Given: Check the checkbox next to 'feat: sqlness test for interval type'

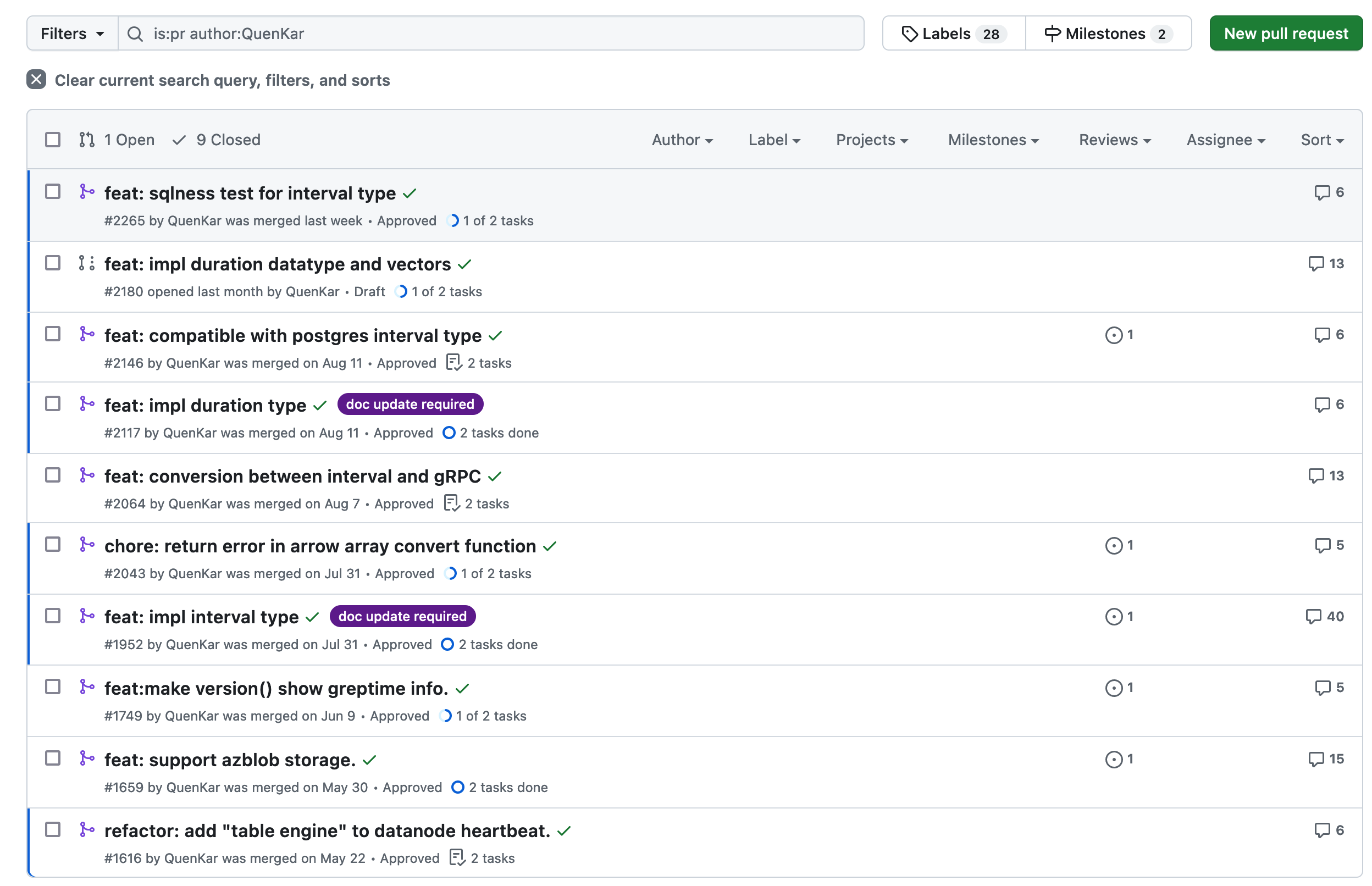Looking at the screenshot, I should pyautogui.click(x=52, y=192).
